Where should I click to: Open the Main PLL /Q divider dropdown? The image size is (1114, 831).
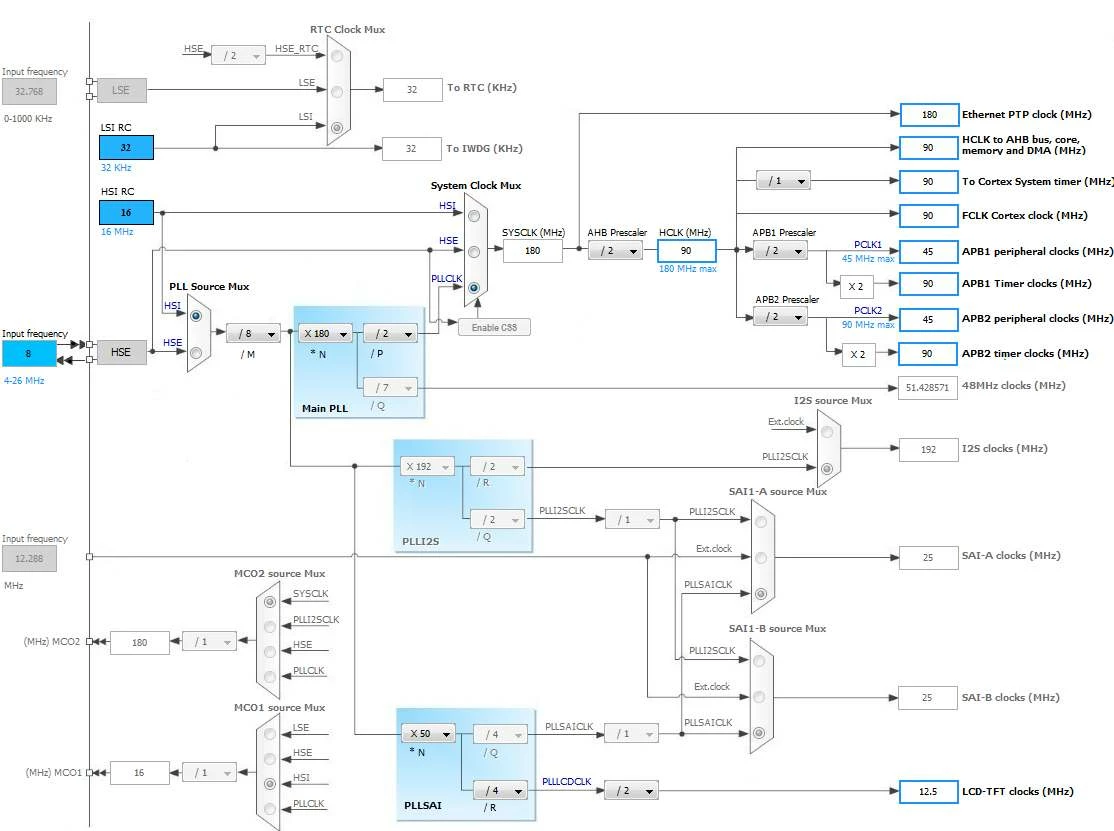(x=390, y=388)
